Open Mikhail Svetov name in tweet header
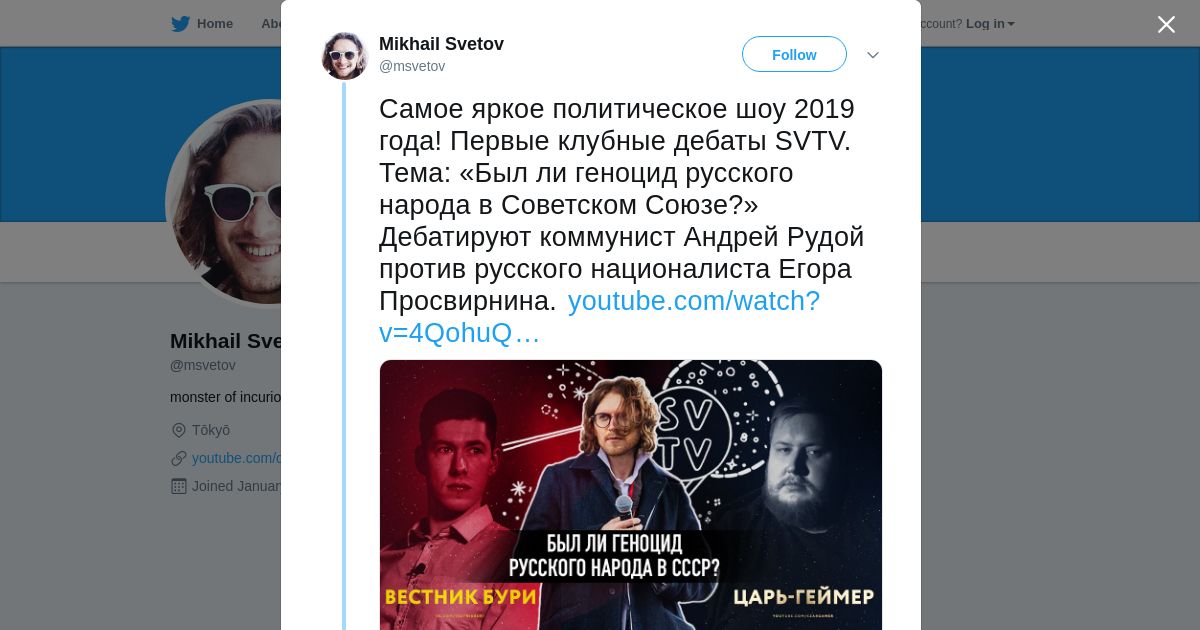1200x630 pixels. click(441, 44)
